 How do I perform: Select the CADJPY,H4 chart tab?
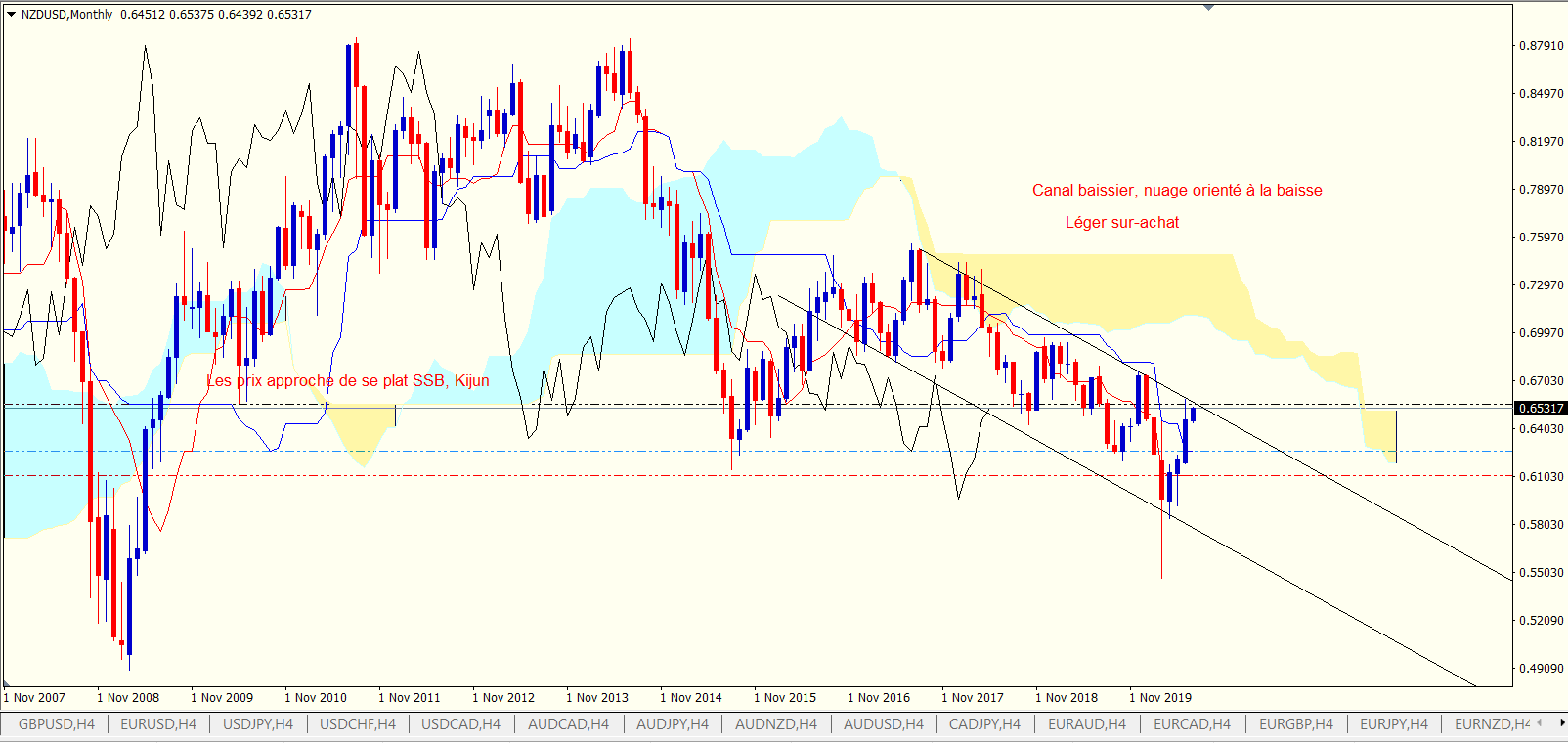pyautogui.click(x=984, y=724)
